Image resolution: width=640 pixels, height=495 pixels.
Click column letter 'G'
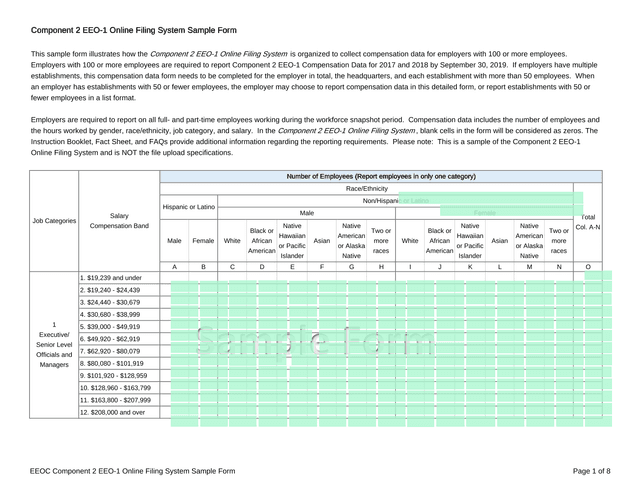pyautogui.click(x=351, y=267)
